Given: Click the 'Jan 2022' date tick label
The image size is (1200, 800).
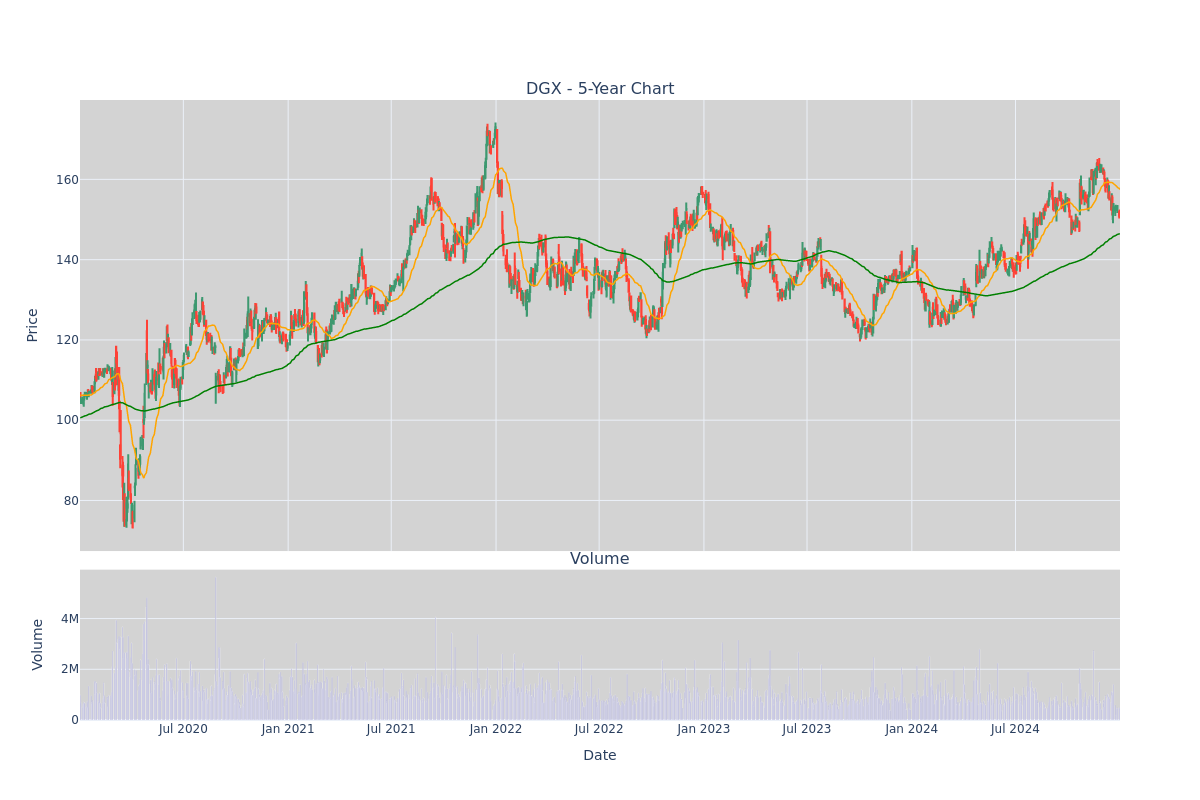Looking at the screenshot, I should 496,729.
